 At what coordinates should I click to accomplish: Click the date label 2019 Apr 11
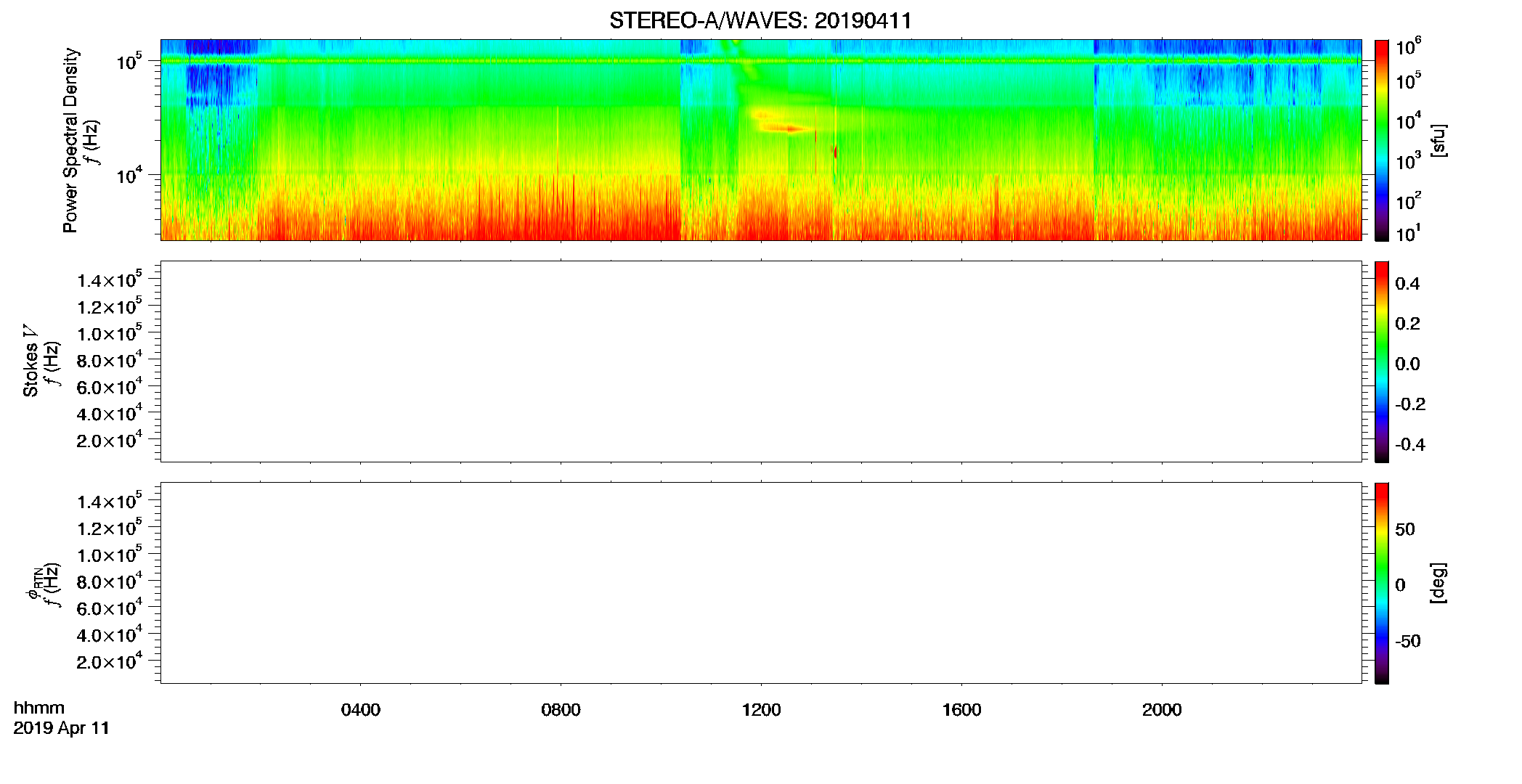pyautogui.click(x=62, y=728)
